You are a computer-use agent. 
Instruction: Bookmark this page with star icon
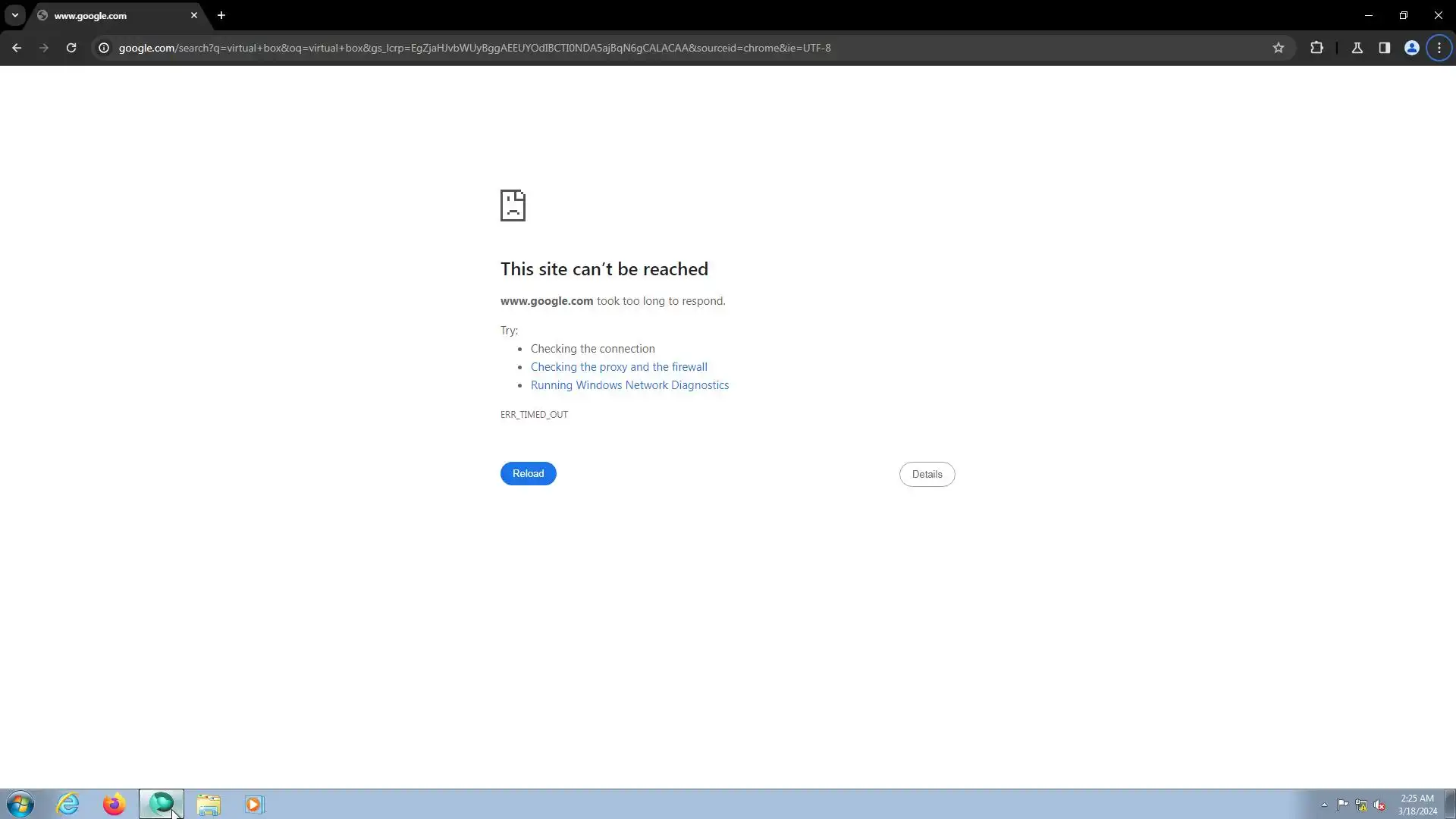point(1279,48)
